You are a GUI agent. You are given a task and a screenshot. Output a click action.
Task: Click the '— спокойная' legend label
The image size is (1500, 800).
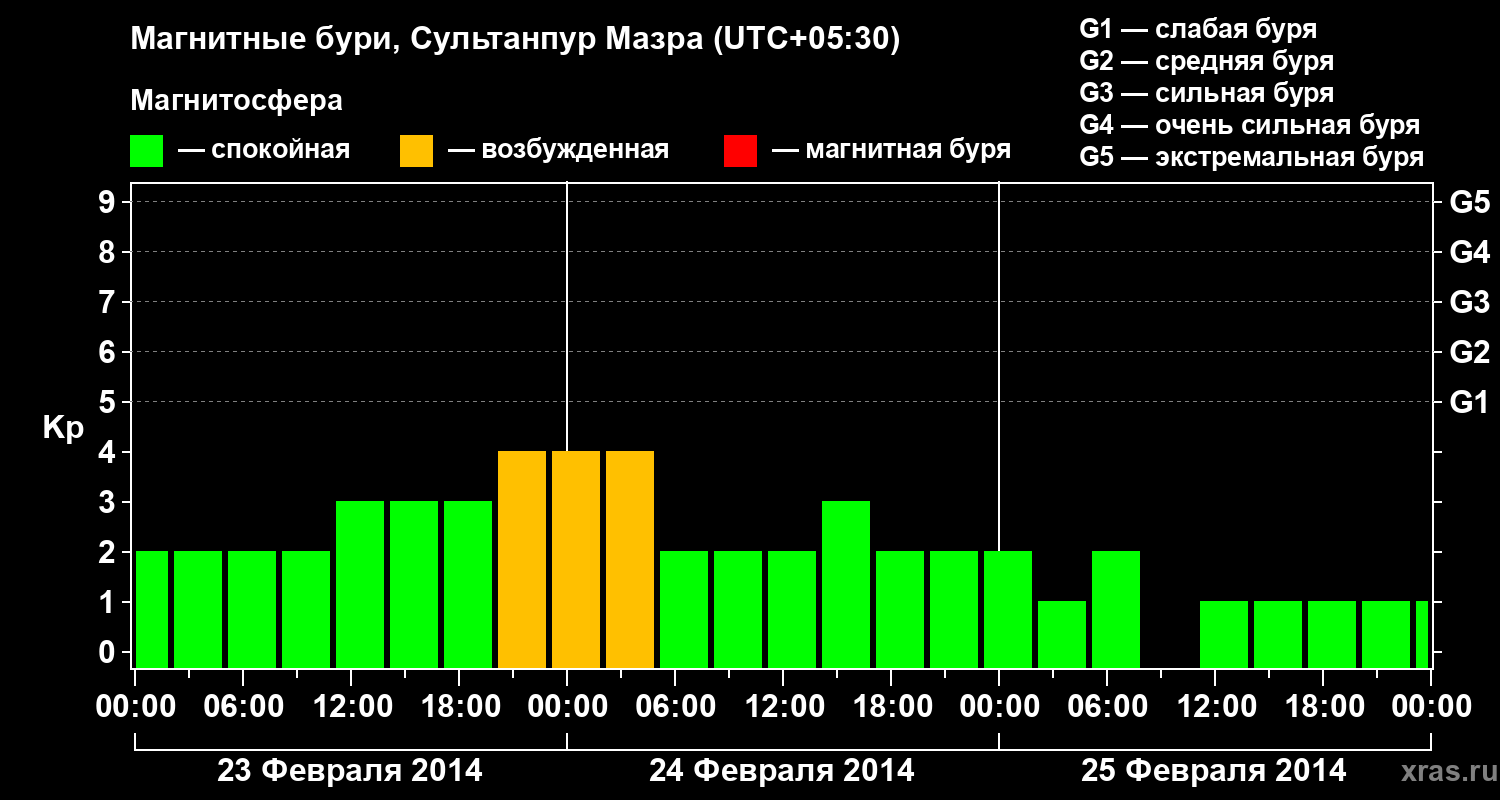264,150
